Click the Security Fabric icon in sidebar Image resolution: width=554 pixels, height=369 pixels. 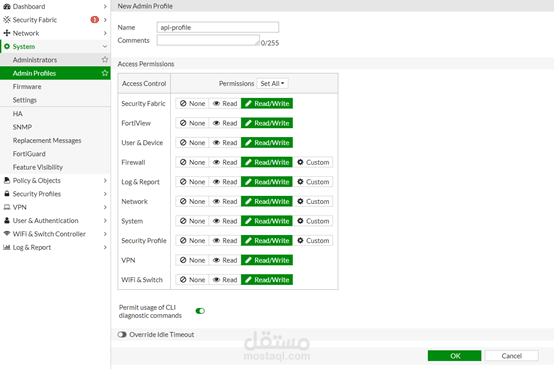point(7,20)
